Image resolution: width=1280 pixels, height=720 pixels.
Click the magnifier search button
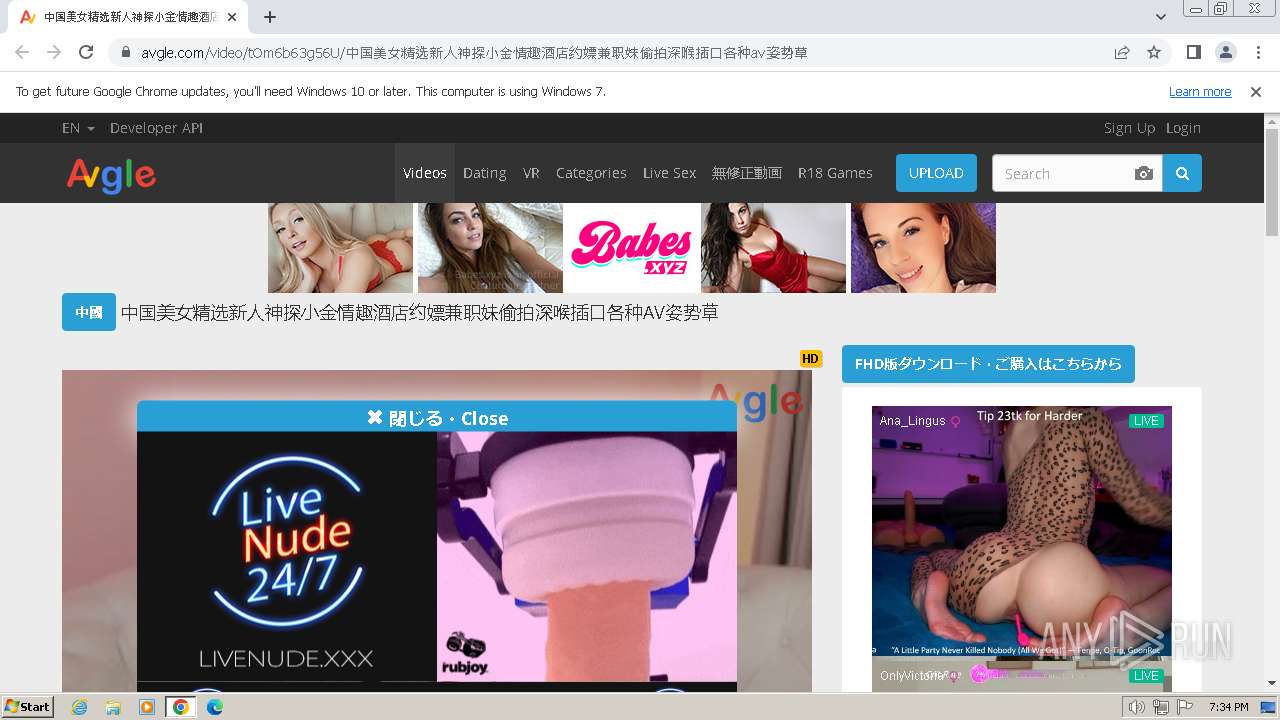coord(1182,173)
